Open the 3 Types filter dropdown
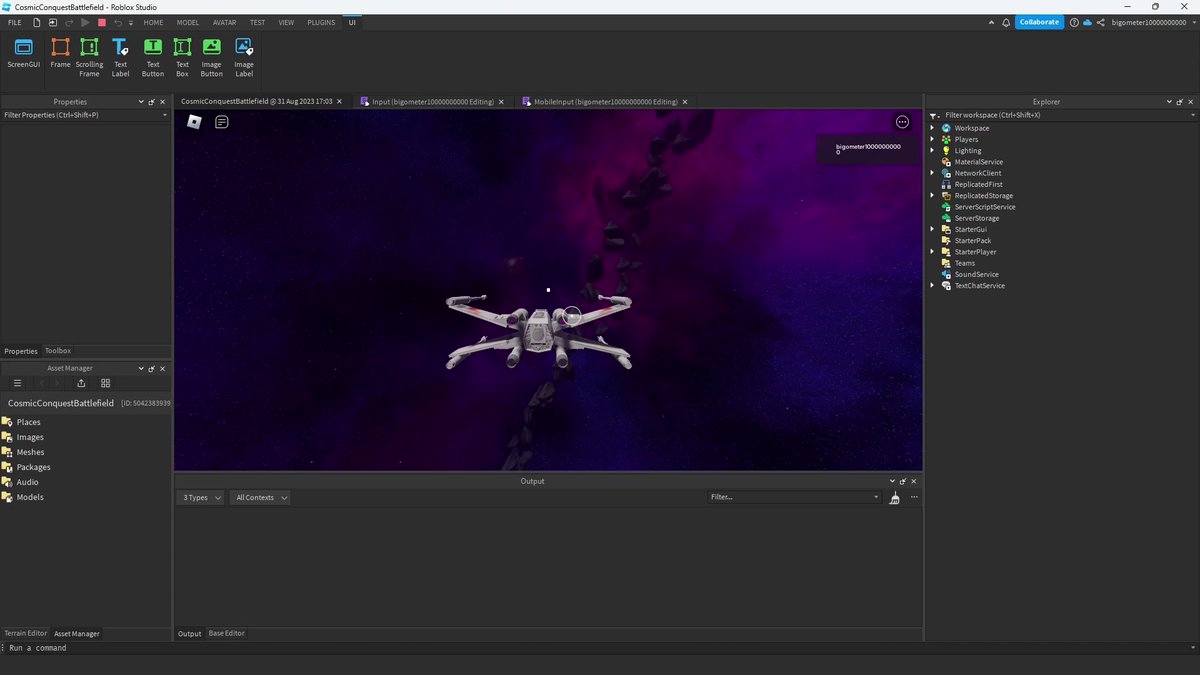 tap(202, 497)
